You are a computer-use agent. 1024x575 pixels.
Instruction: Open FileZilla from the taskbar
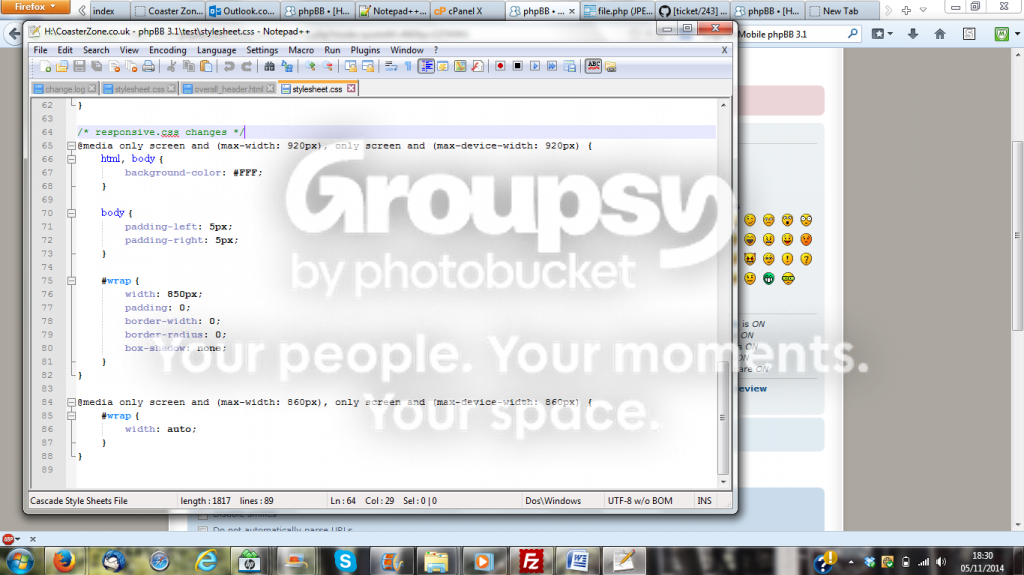click(531, 561)
